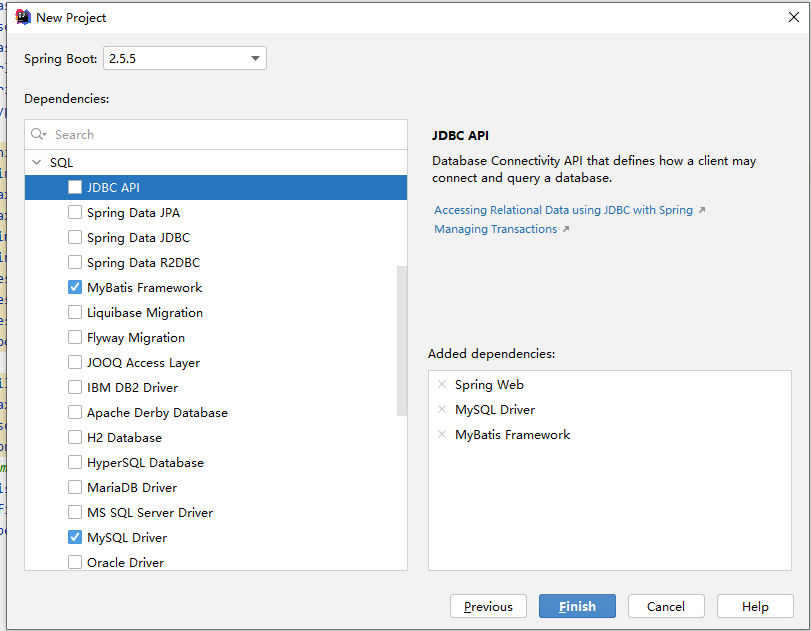Check Oracle Driver checkbox
The width and height of the screenshot is (811, 631).
point(75,562)
